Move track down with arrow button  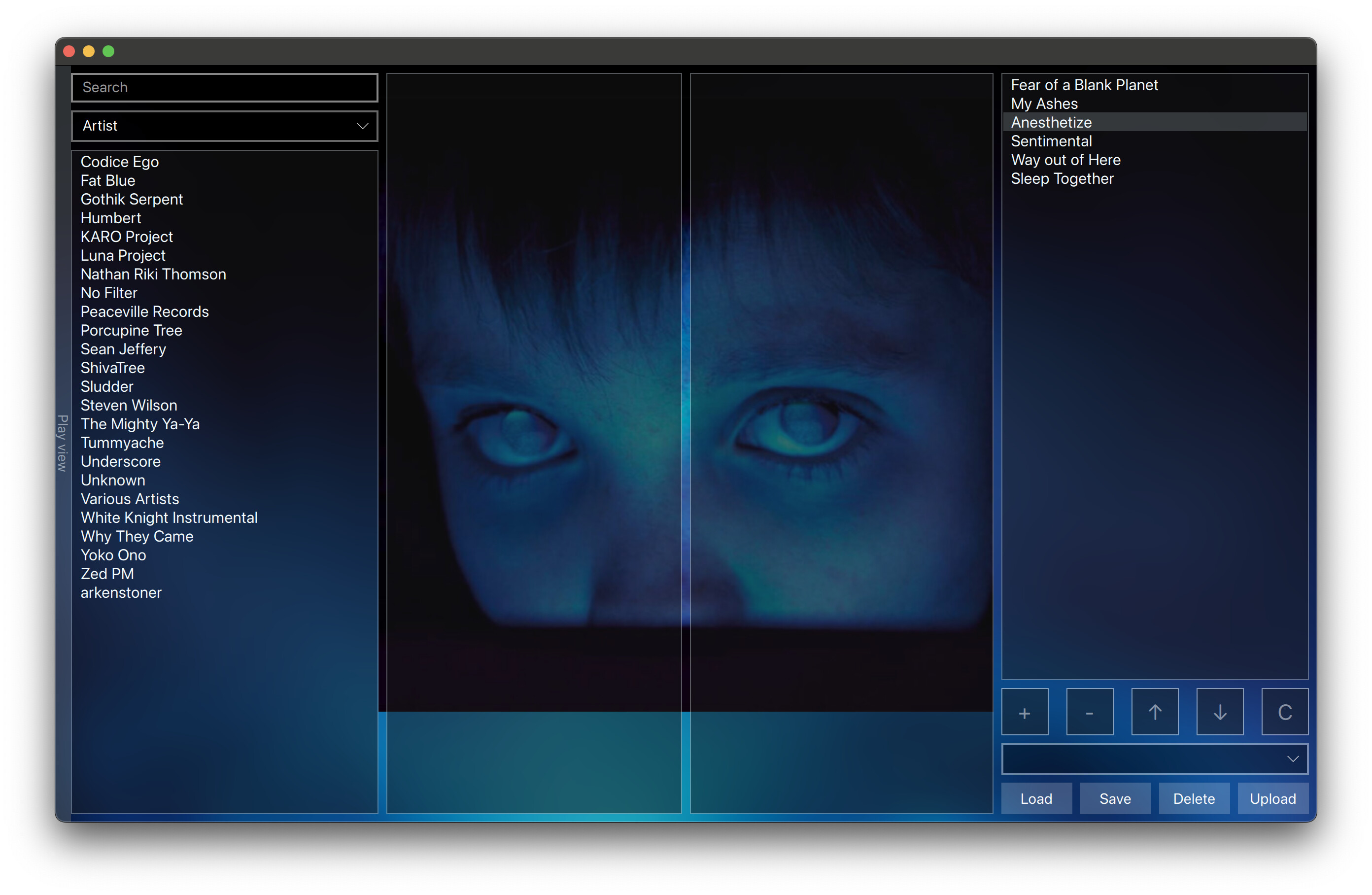coord(1219,712)
